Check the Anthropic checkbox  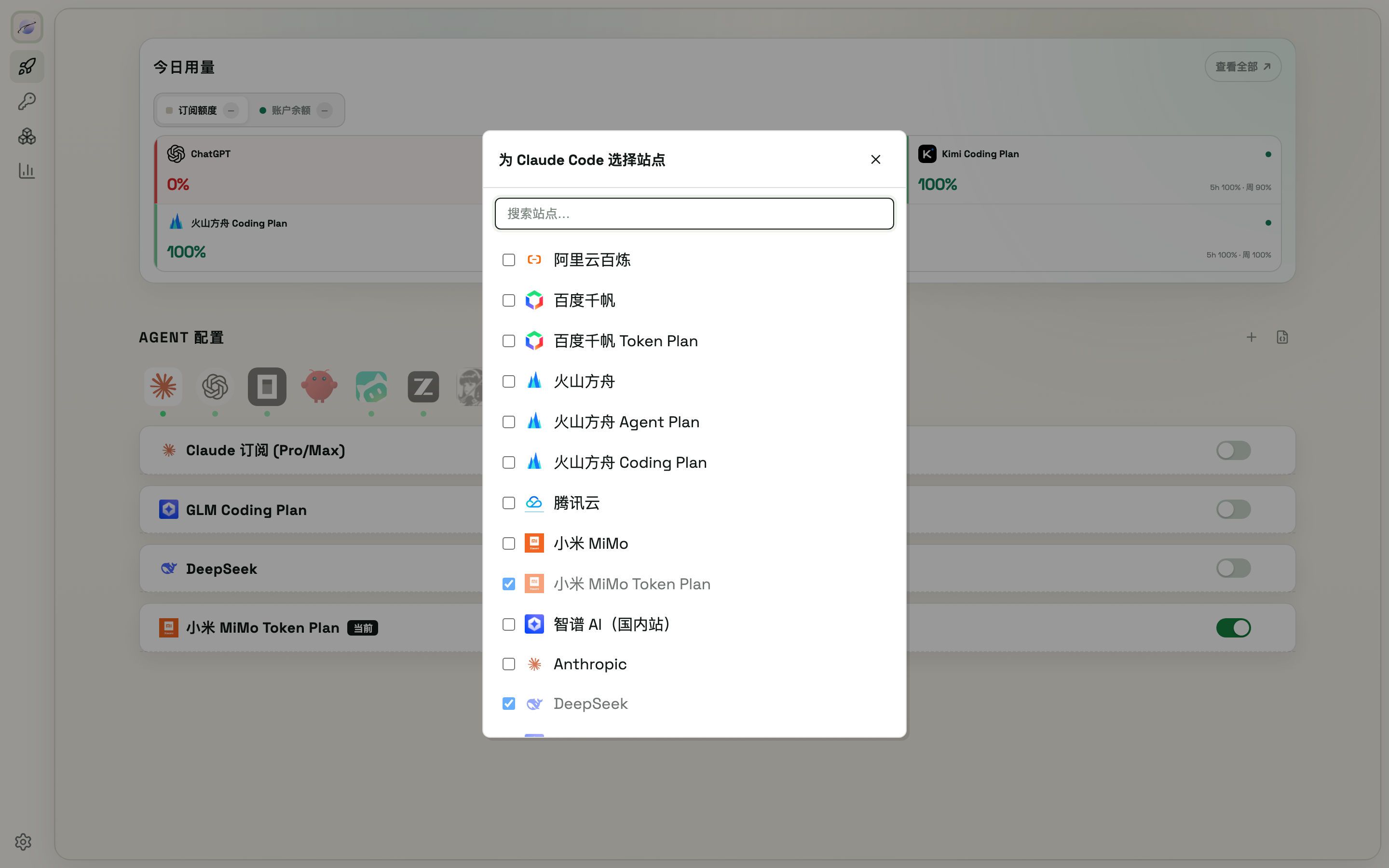tap(508, 664)
